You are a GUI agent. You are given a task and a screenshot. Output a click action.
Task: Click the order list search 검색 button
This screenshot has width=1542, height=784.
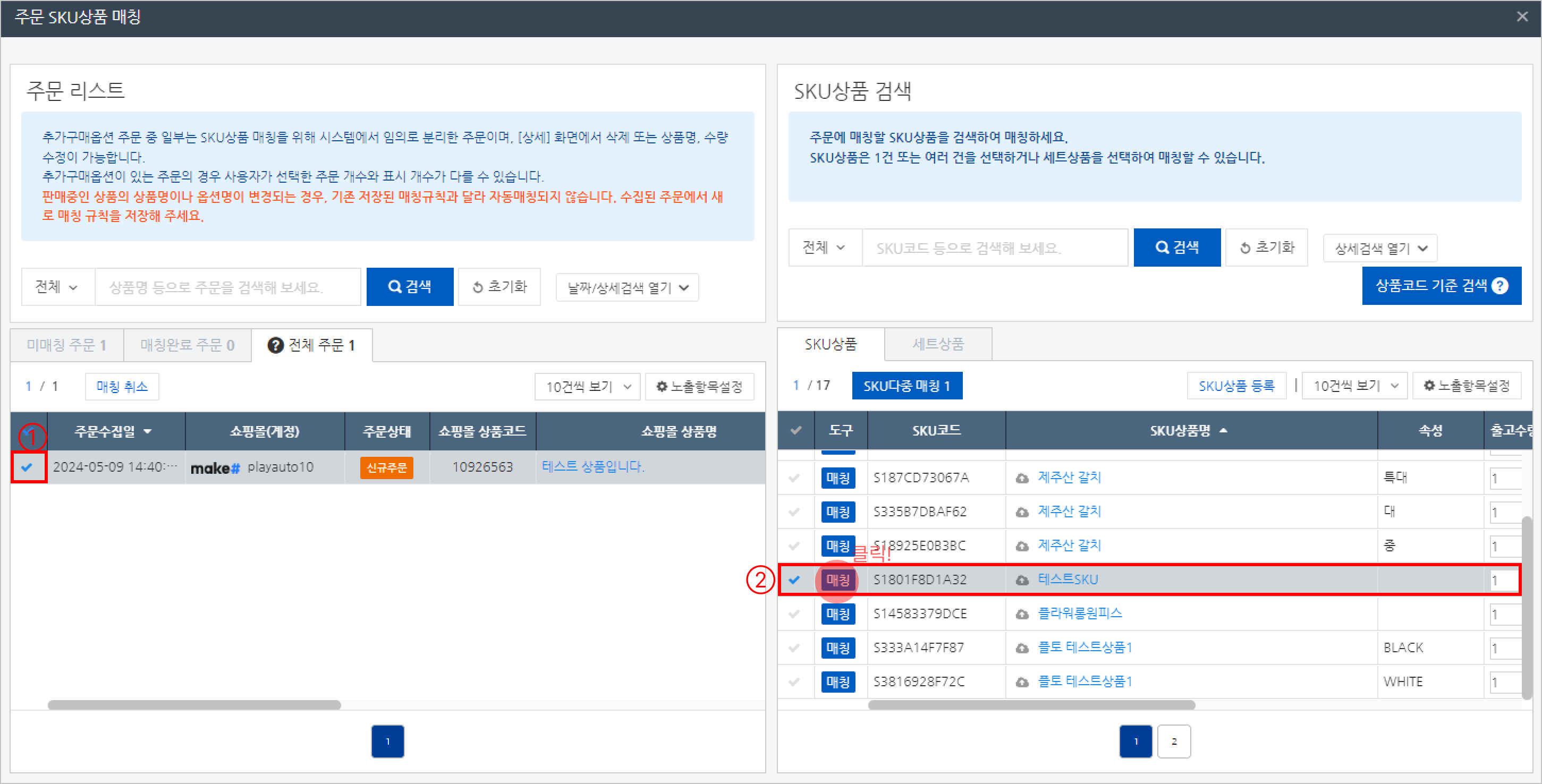pyautogui.click(x=410, y=287)
